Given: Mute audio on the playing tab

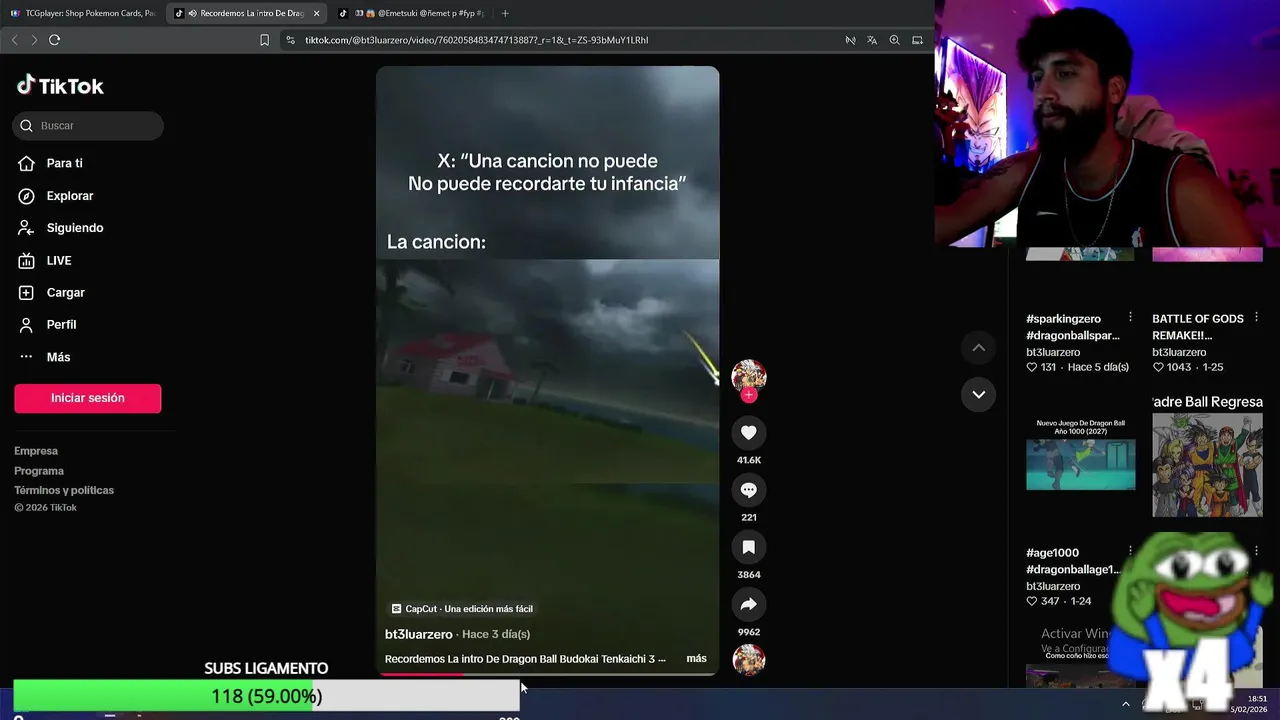Looking at the screenshot, I should [x=192, y=13].
